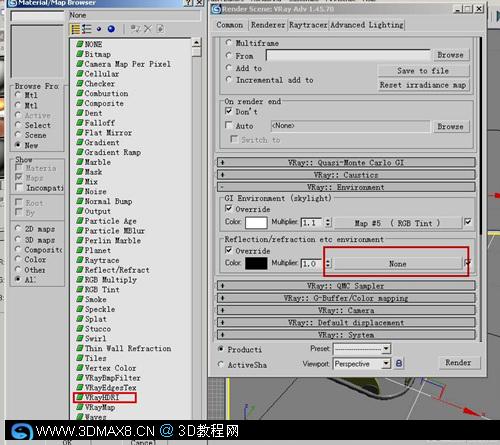
Task: Select the 2D maps filter radio button
Action: [x=18, y=229]
